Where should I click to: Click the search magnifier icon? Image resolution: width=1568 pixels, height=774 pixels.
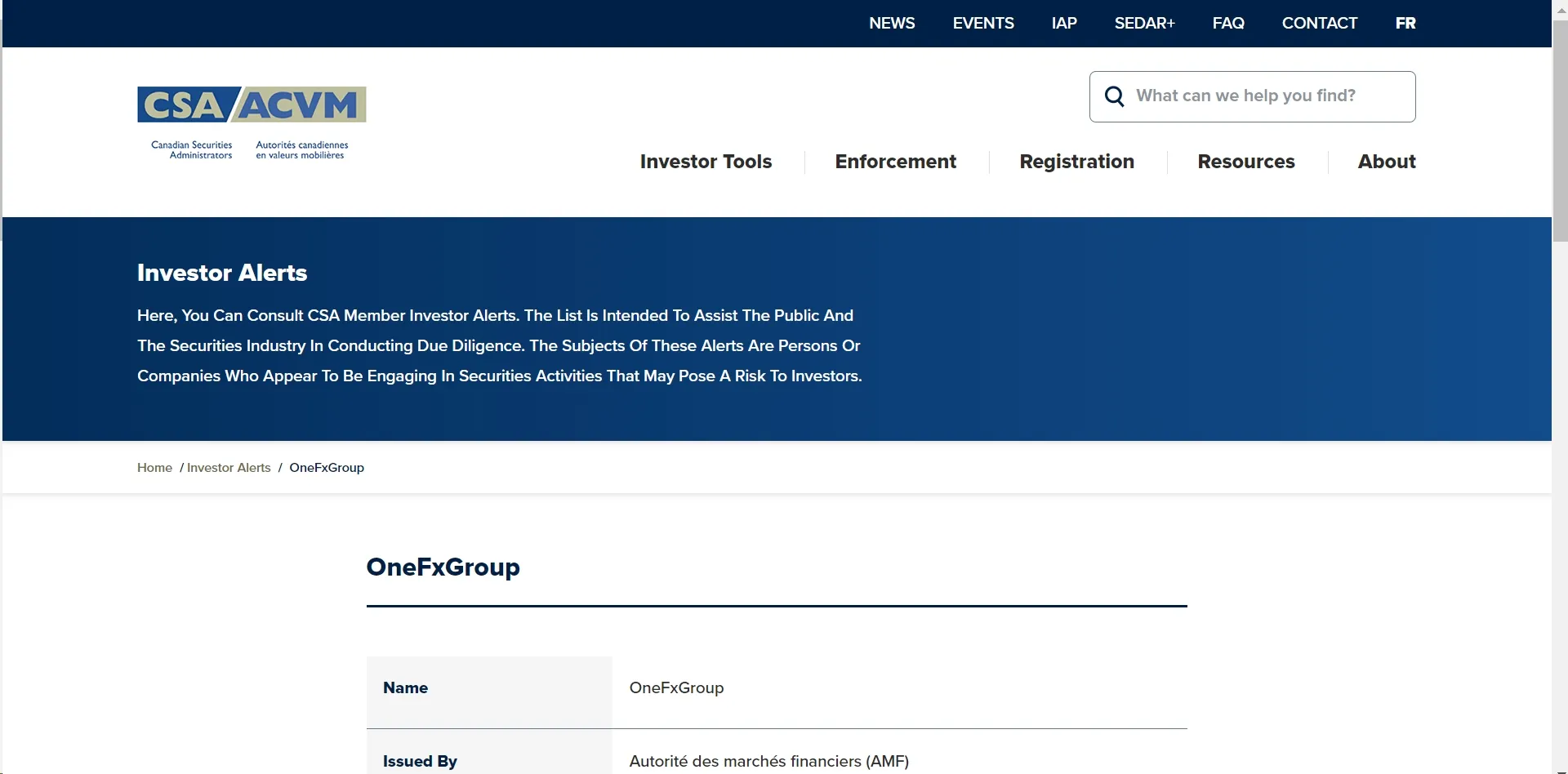pyautogui.click(x=1114, y=96)
